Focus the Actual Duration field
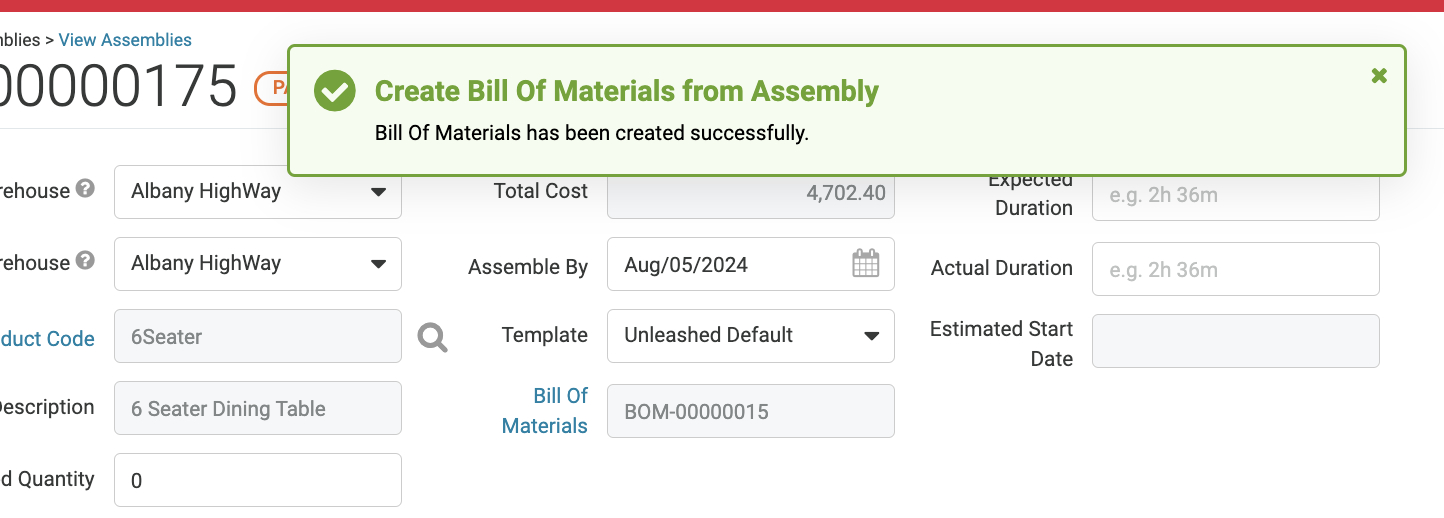This screenshot has width=1444, height=518. [x=1235, y=269]
